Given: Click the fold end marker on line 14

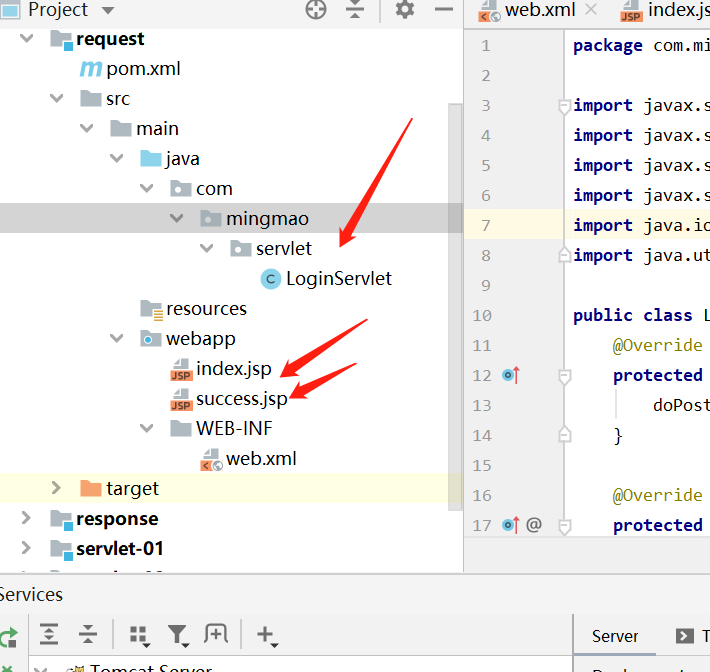Looking at the screenshot, I should click(x=564, y=434).
